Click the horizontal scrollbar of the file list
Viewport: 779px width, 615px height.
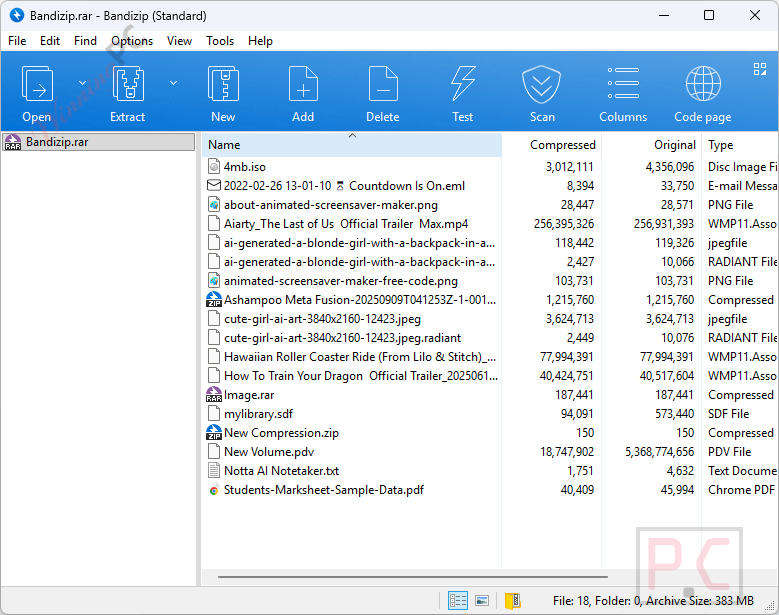pyautogui.click(x=412, y=577)
